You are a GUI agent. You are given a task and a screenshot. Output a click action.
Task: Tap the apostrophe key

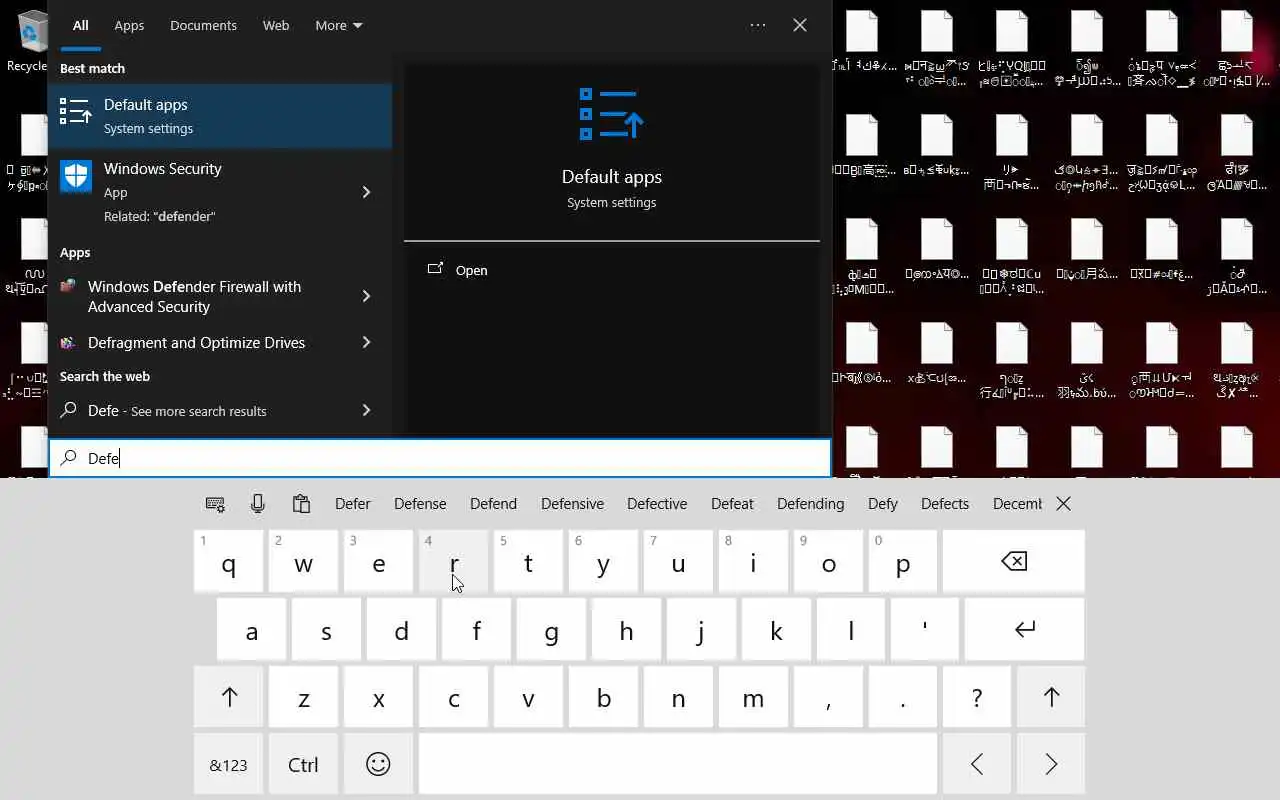point(924,629)
